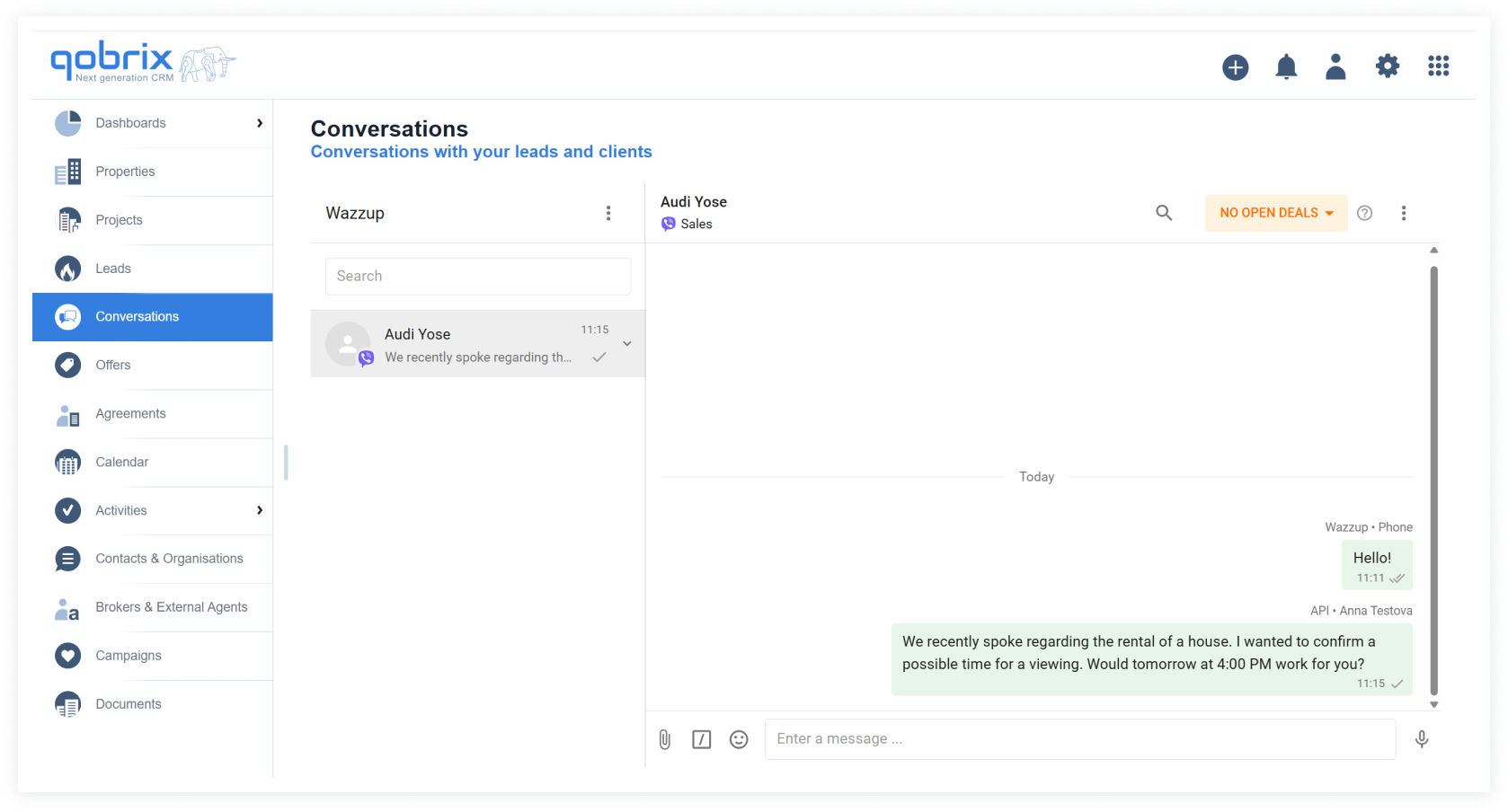Open Agreements menu item
This screenshot has height=812, width=1508.
(x=153, y=413)
